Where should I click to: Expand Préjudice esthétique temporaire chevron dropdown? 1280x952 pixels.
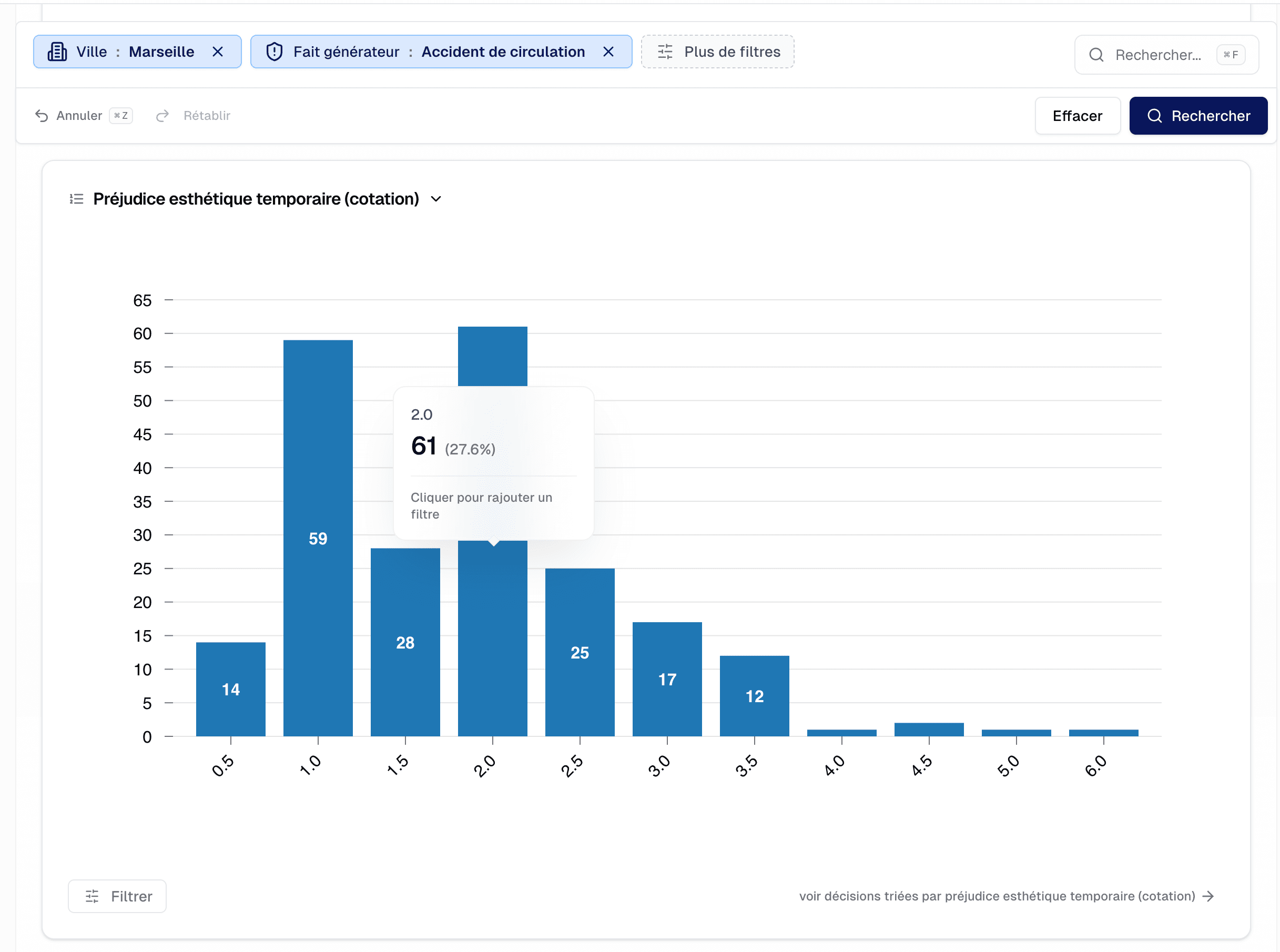tap(436, 199)
